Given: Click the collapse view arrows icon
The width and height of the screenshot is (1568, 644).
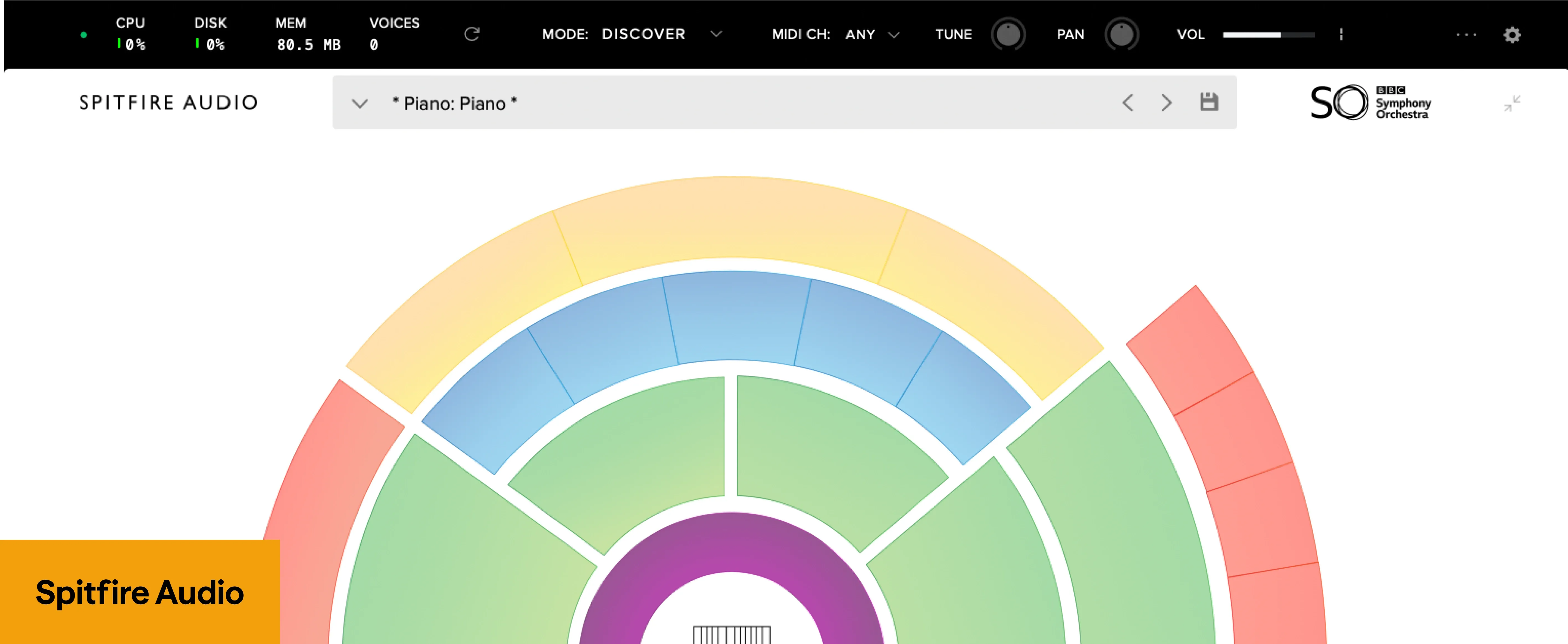Looking at the screenshot, I should tap(1512, 103).
